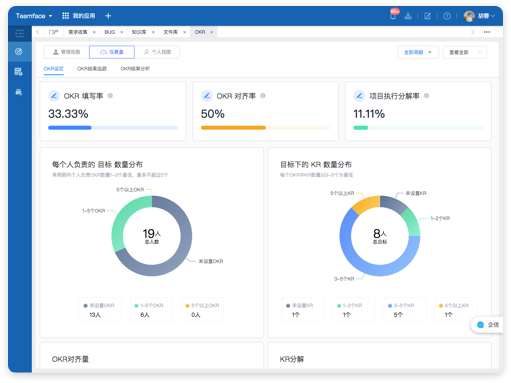Click info icon beside OKR 填写率
This screenshot has width=511, height=383.
pyautogui.click(x=110, y=96)
